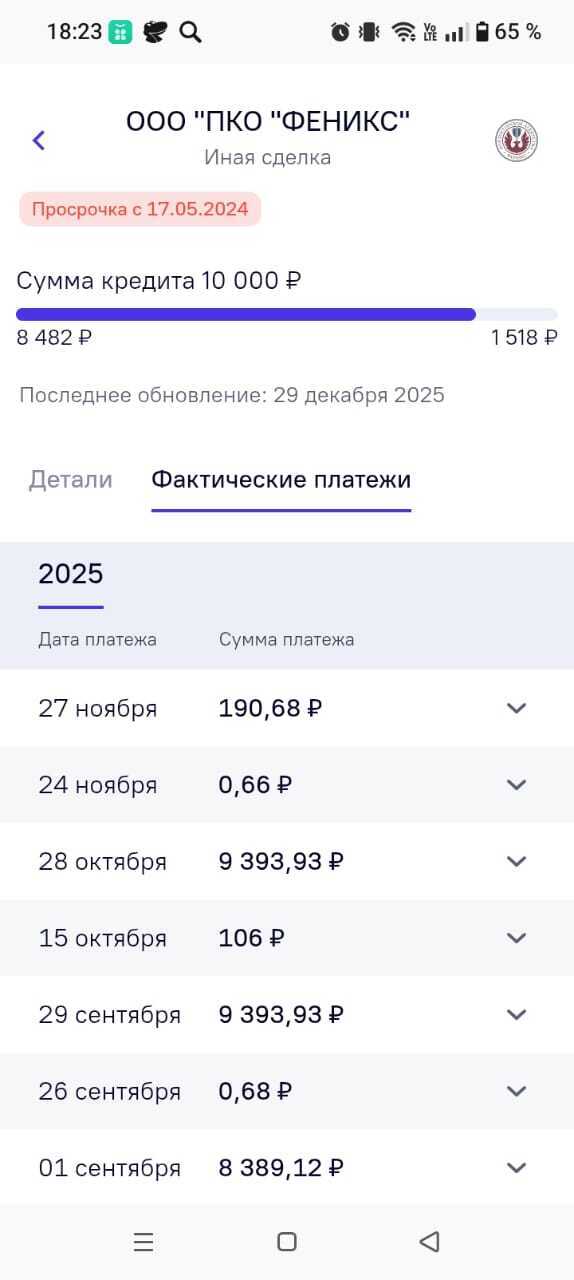The image size is (574, 1280).
Task: Open the round creditor logo icon
Action: (x=516, y=140)
